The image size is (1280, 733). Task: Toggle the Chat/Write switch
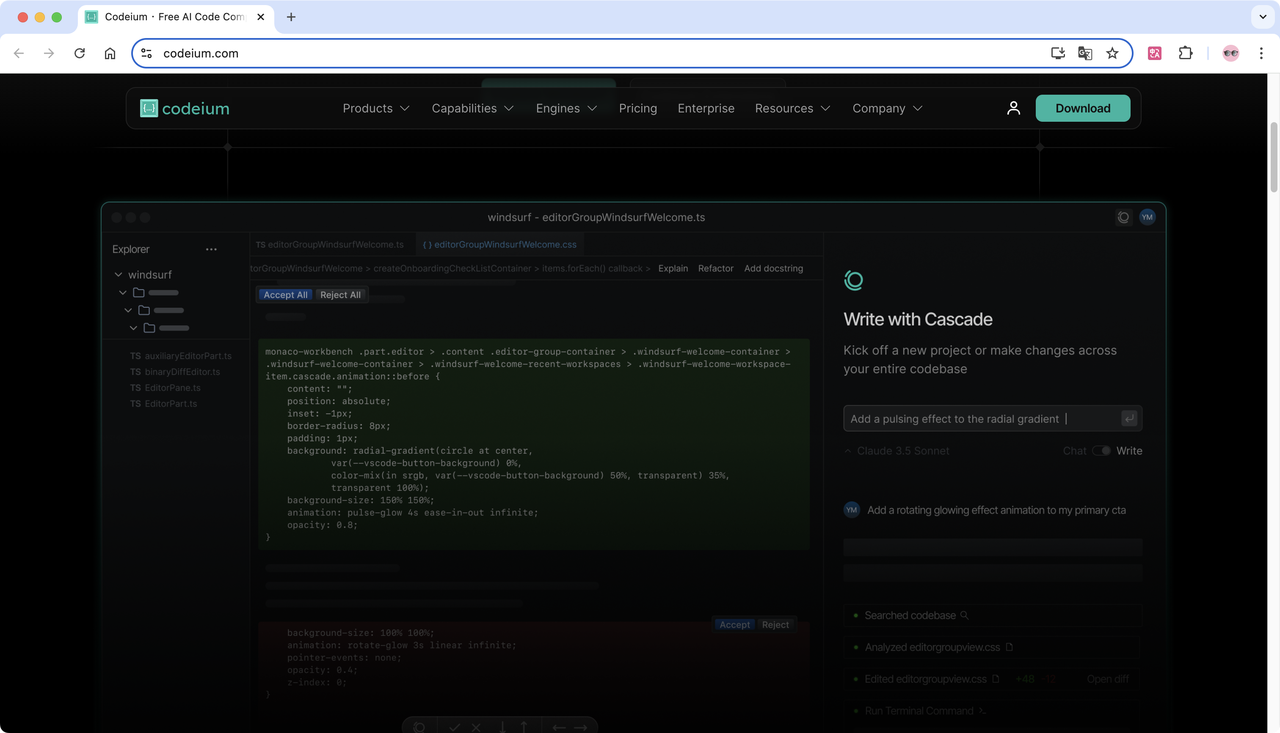click(x=1101, y=451)
